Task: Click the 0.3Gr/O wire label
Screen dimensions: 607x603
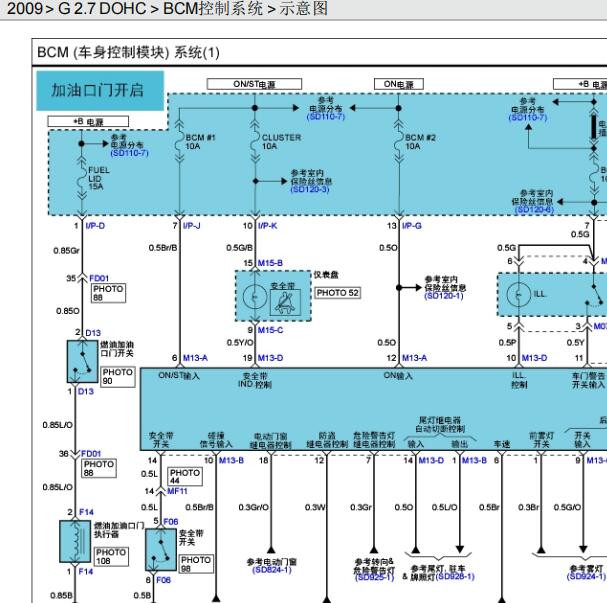Action: pos(254,507)
